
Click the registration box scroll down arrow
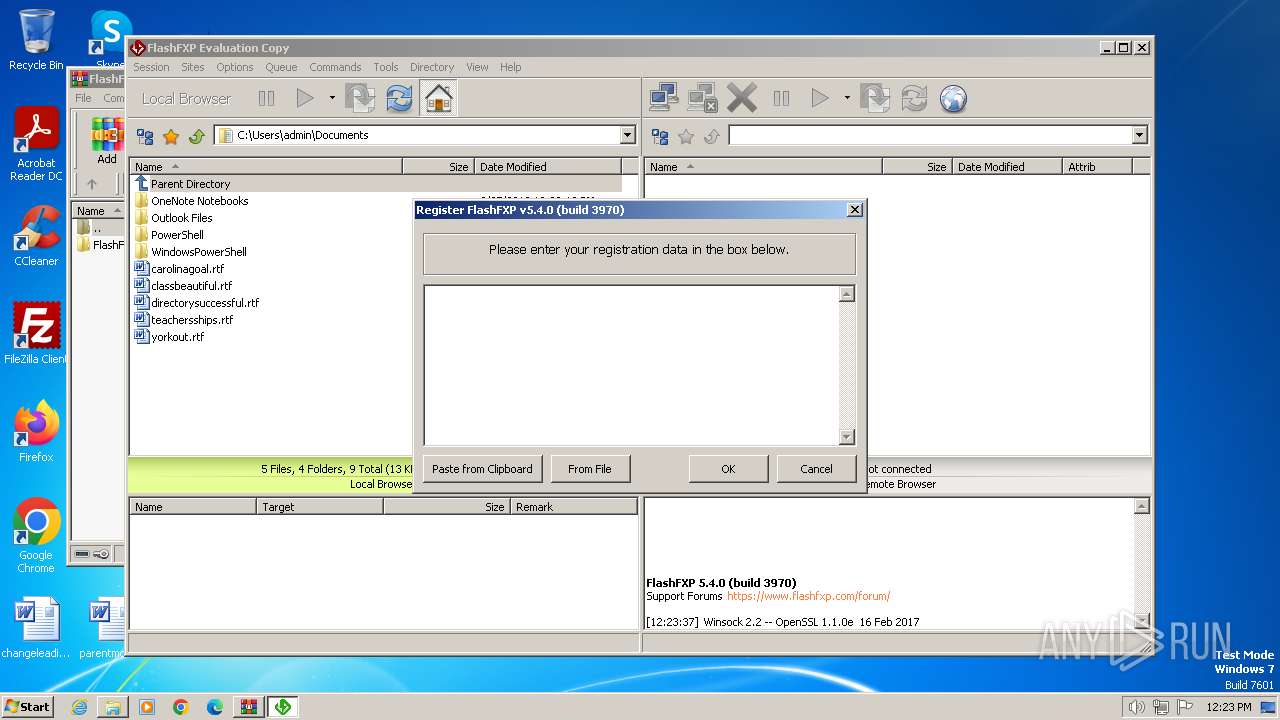847,437
